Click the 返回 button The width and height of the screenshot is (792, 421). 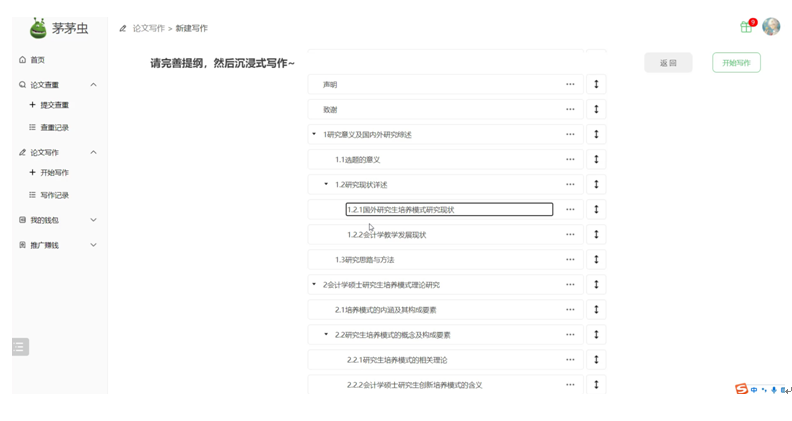(668, 63)
